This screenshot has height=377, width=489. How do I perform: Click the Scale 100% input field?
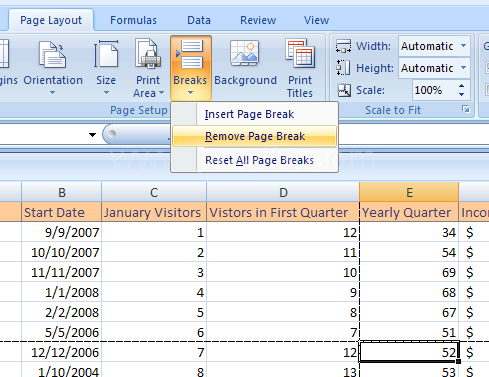pyautogui.click(x=434, y=90)
